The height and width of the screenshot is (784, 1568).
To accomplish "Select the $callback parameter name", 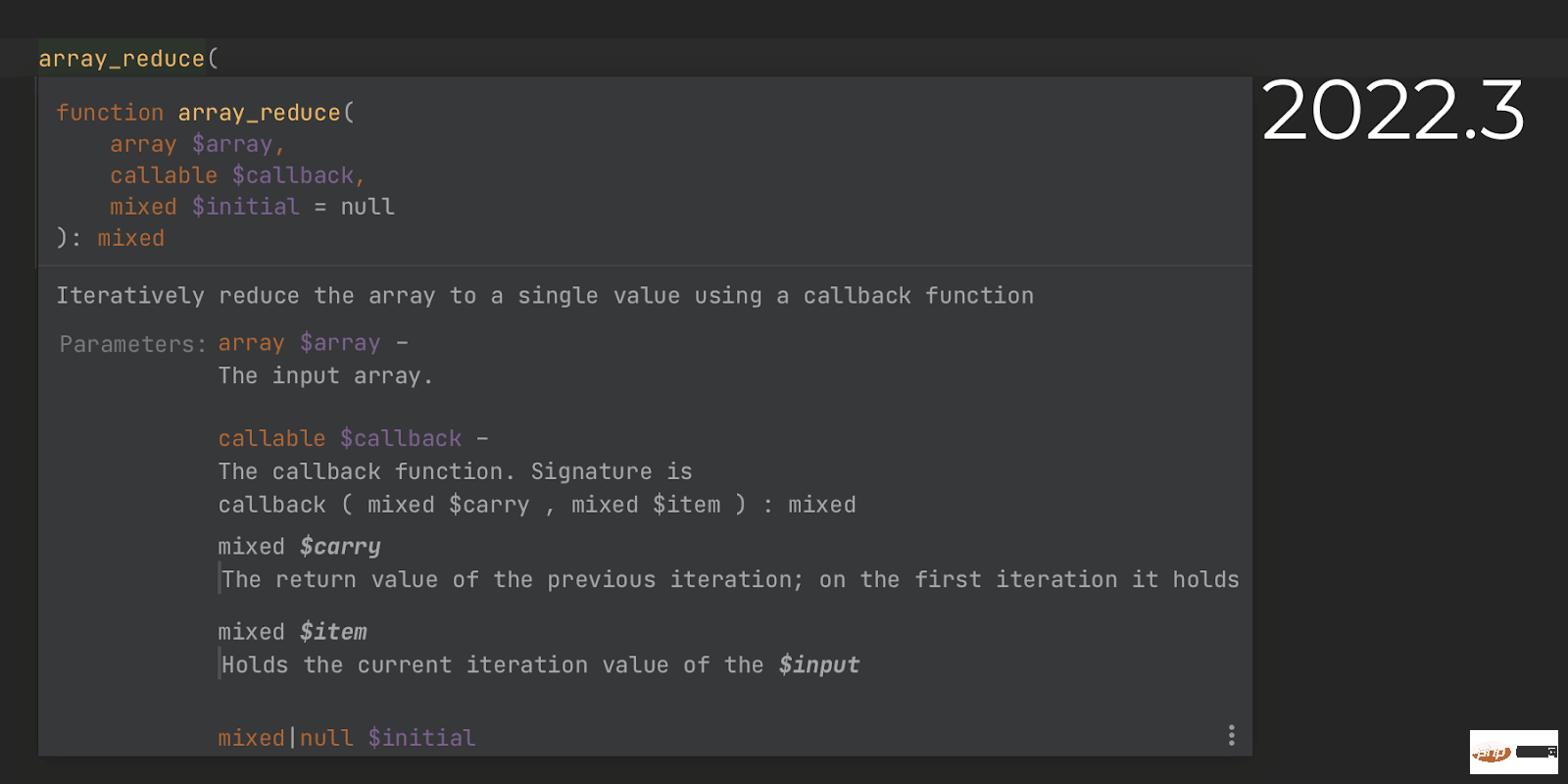I will pyautogui.click(x=294, y=174).
